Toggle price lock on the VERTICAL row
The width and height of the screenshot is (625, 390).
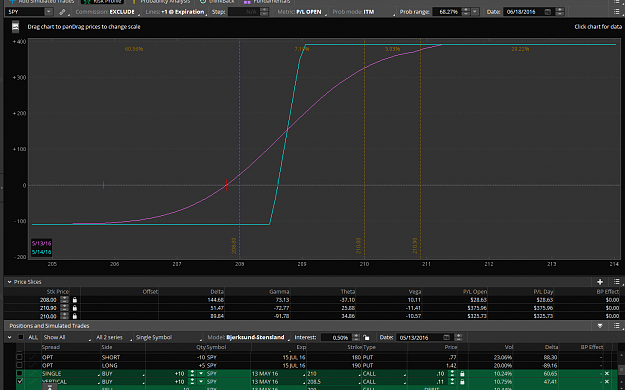(462, 382)
